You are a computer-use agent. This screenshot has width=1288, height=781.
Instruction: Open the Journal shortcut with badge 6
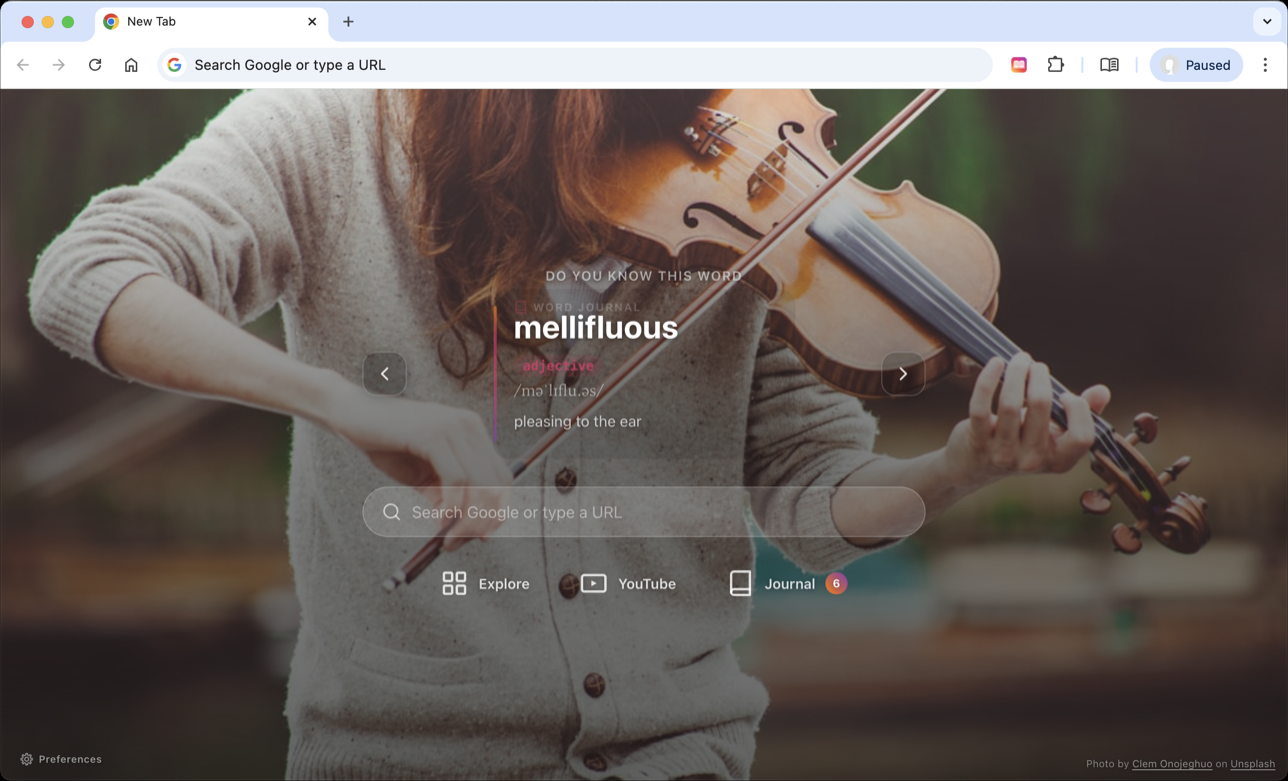[789, 583]
